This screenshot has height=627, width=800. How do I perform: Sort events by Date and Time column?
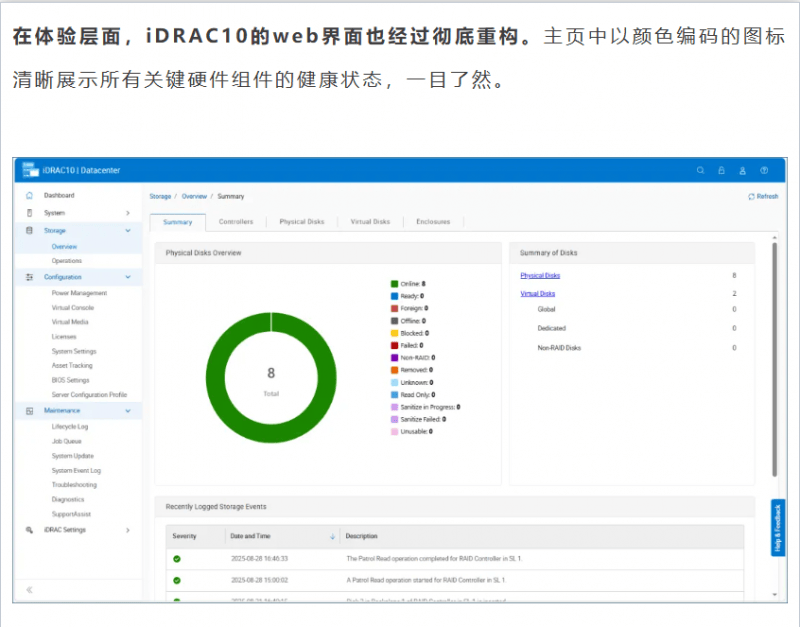click(x=332, y=536)
